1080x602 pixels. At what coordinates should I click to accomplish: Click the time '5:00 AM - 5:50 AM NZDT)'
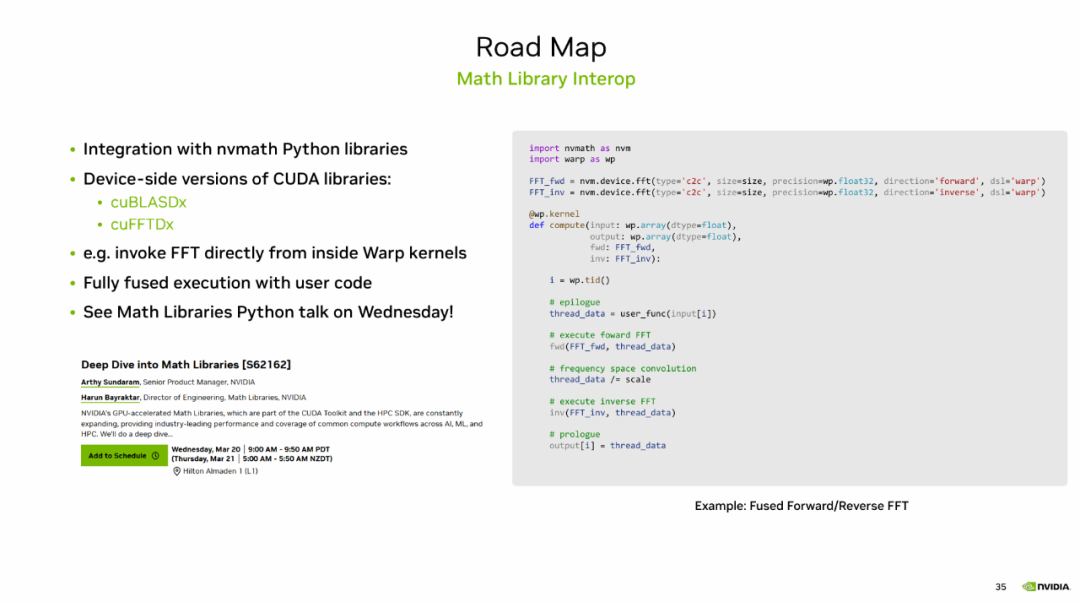tap(287, 459)
